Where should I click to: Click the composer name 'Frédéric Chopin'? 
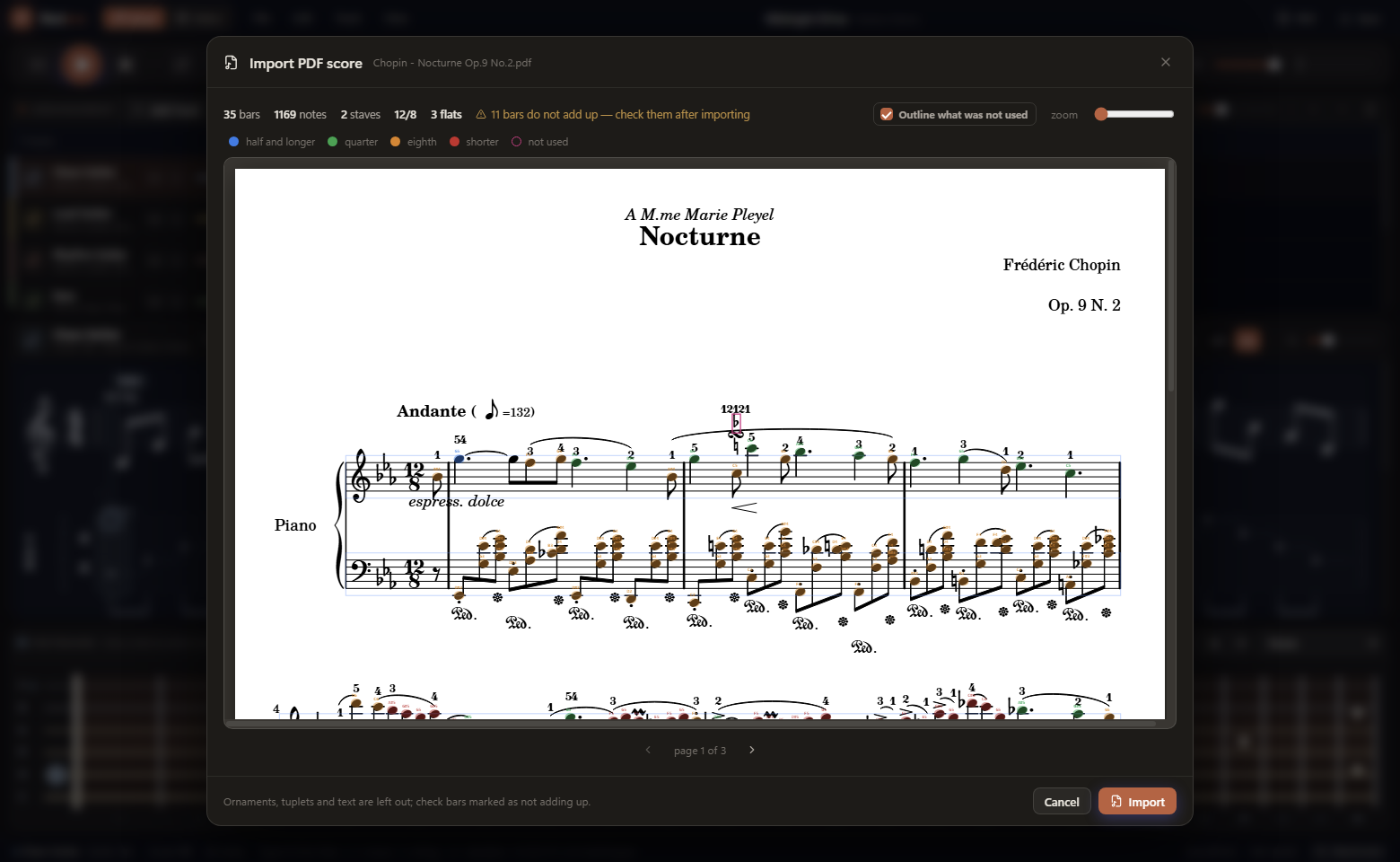point(1062,265)
